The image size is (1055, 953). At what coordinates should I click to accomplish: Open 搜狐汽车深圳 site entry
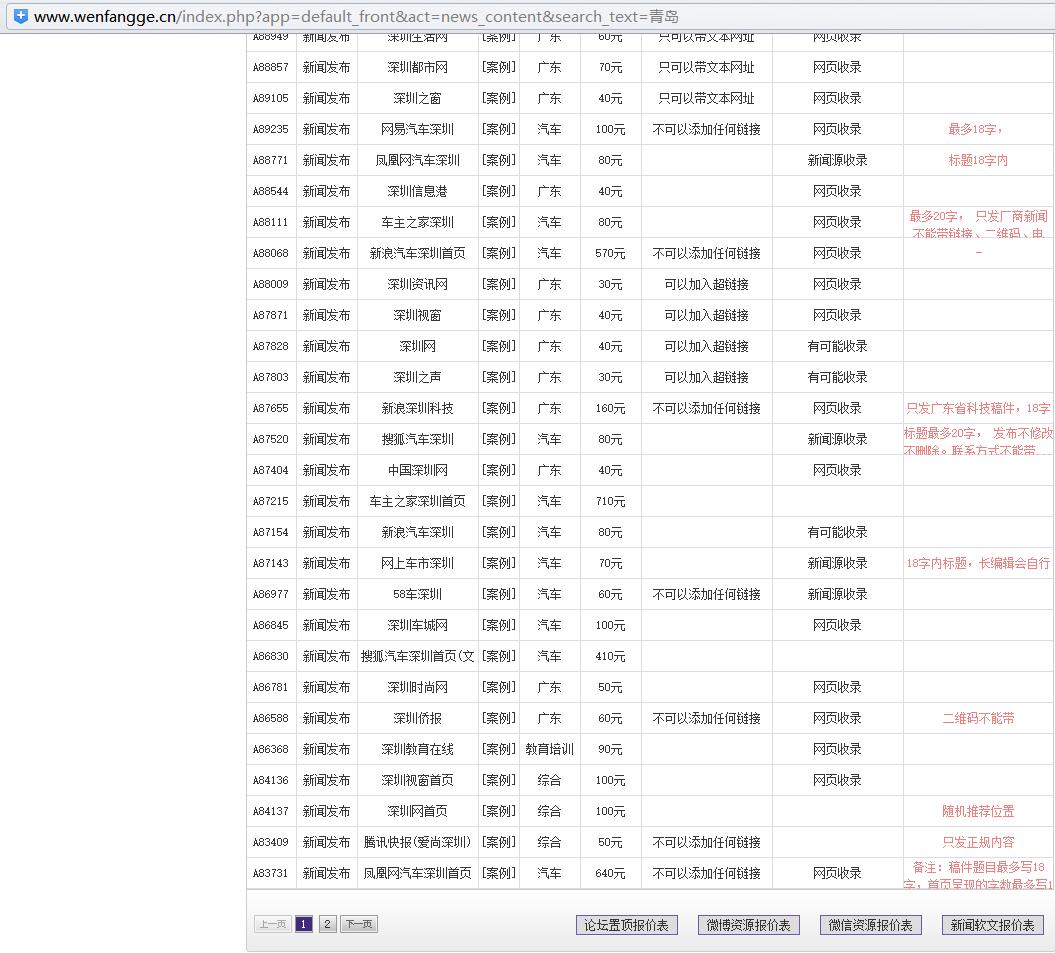coord(417,439)
